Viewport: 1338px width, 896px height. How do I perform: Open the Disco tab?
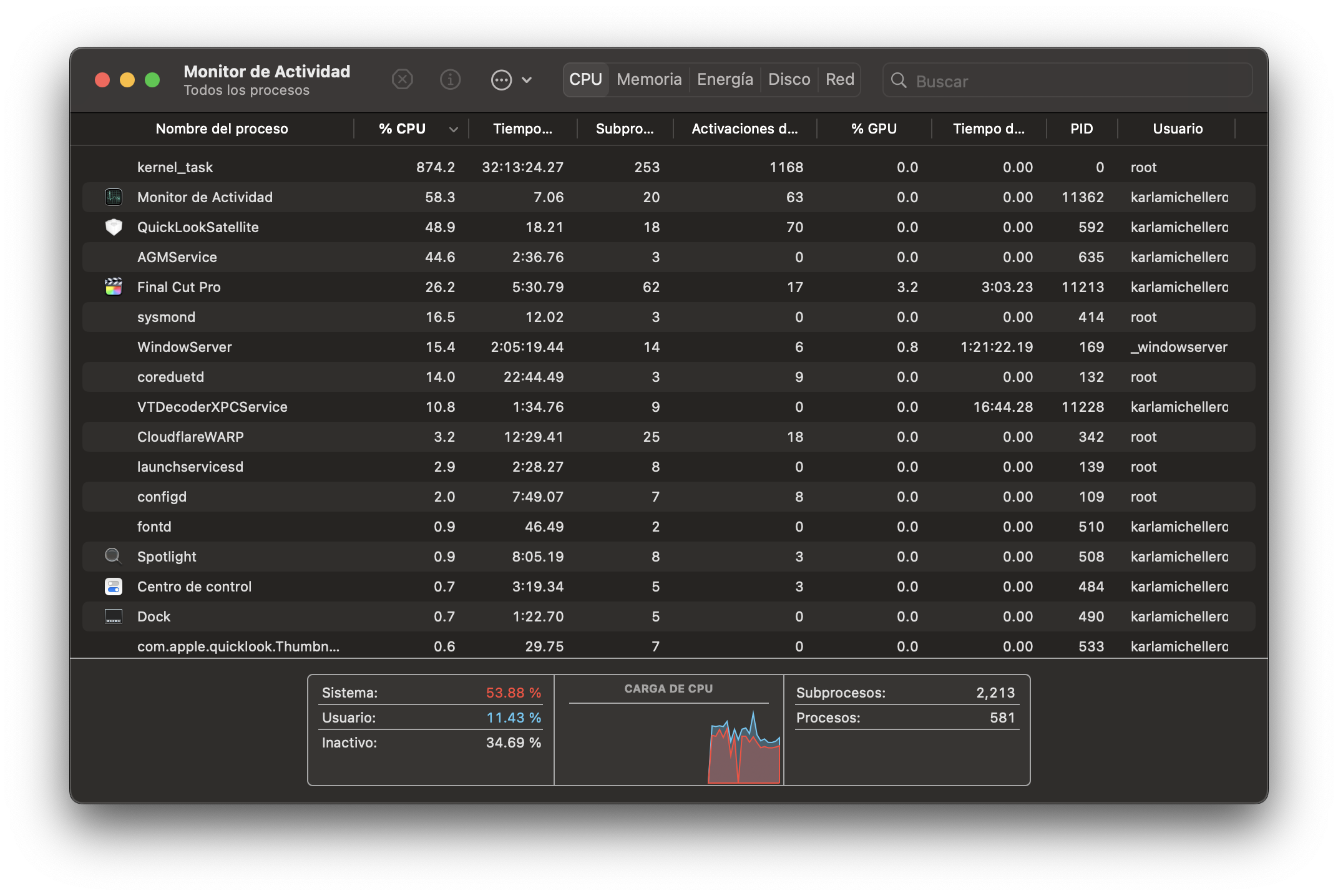[x=789, y=80]
